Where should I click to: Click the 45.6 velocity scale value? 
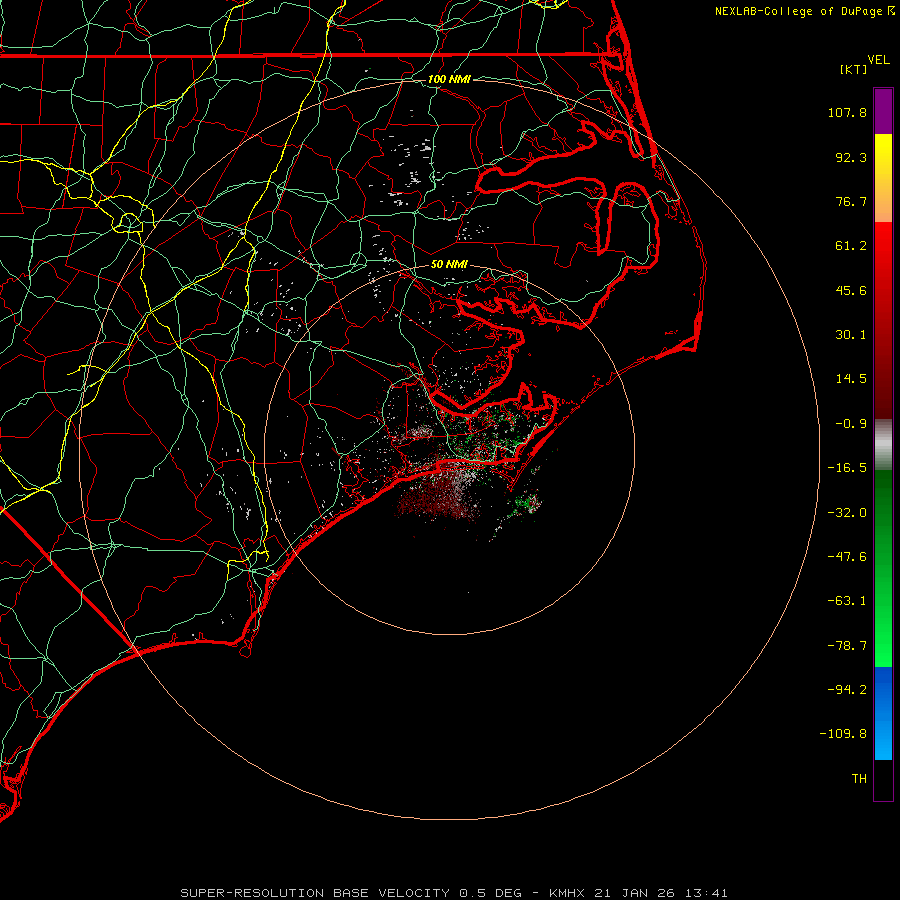[851, 290]
